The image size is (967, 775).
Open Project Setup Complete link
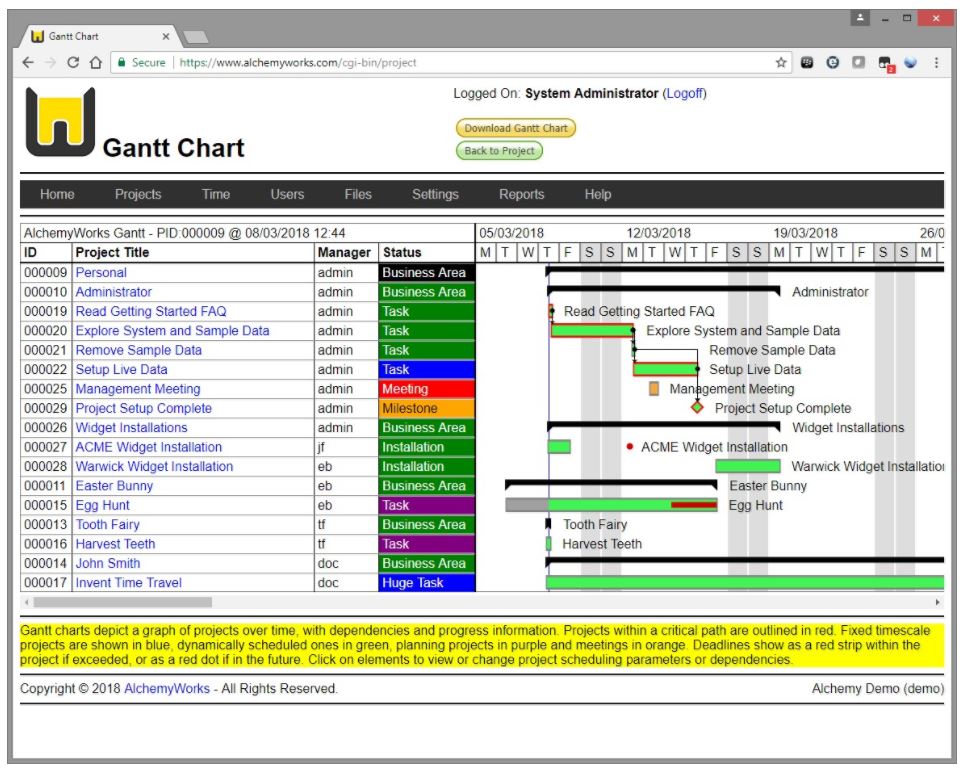point(144,408)
